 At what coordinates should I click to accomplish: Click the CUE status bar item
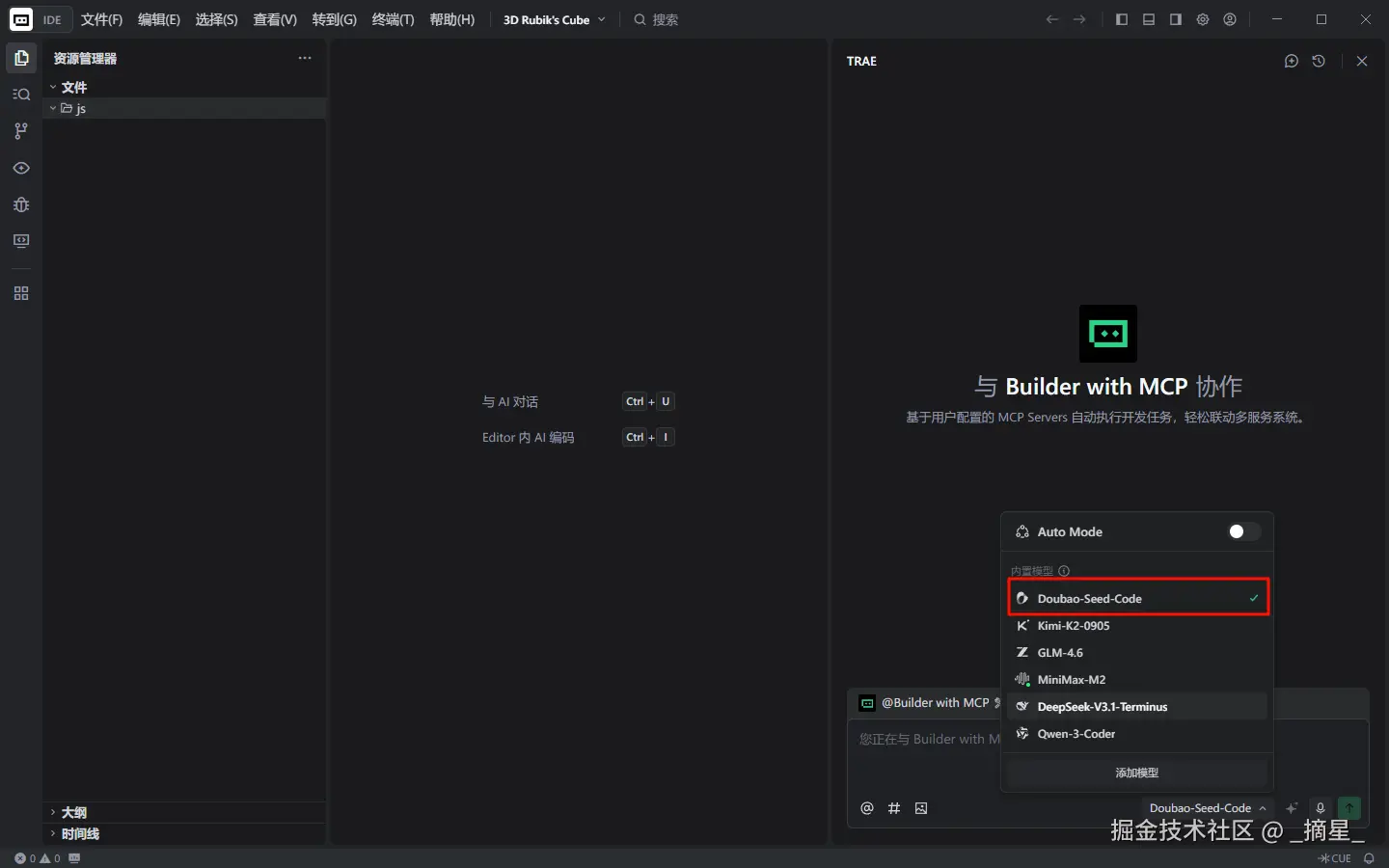pyautogui.click(x=1335, y=858)
